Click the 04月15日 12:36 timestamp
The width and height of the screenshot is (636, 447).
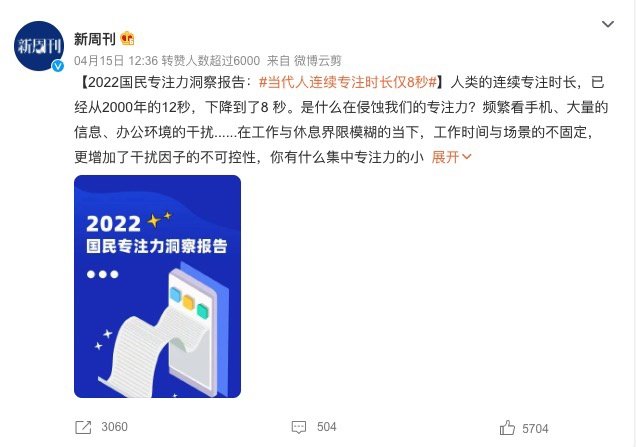tap(116, 61)
